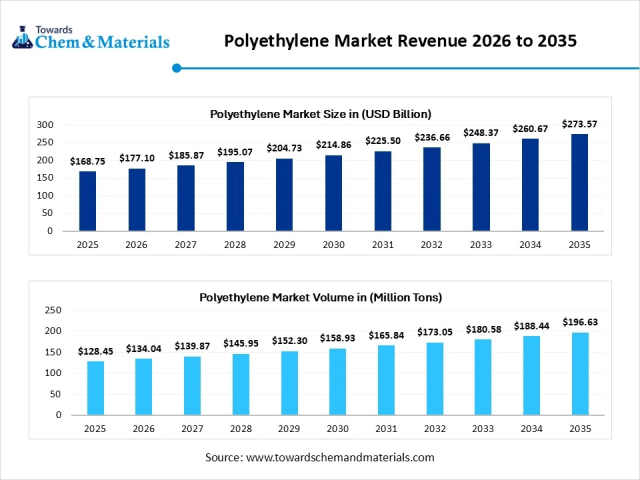Viewport: 640px width, 480px height.
Task: Click the Towards Chem & Materials flask logo icon
Action: pyautogui.click(x=22, y=39)
